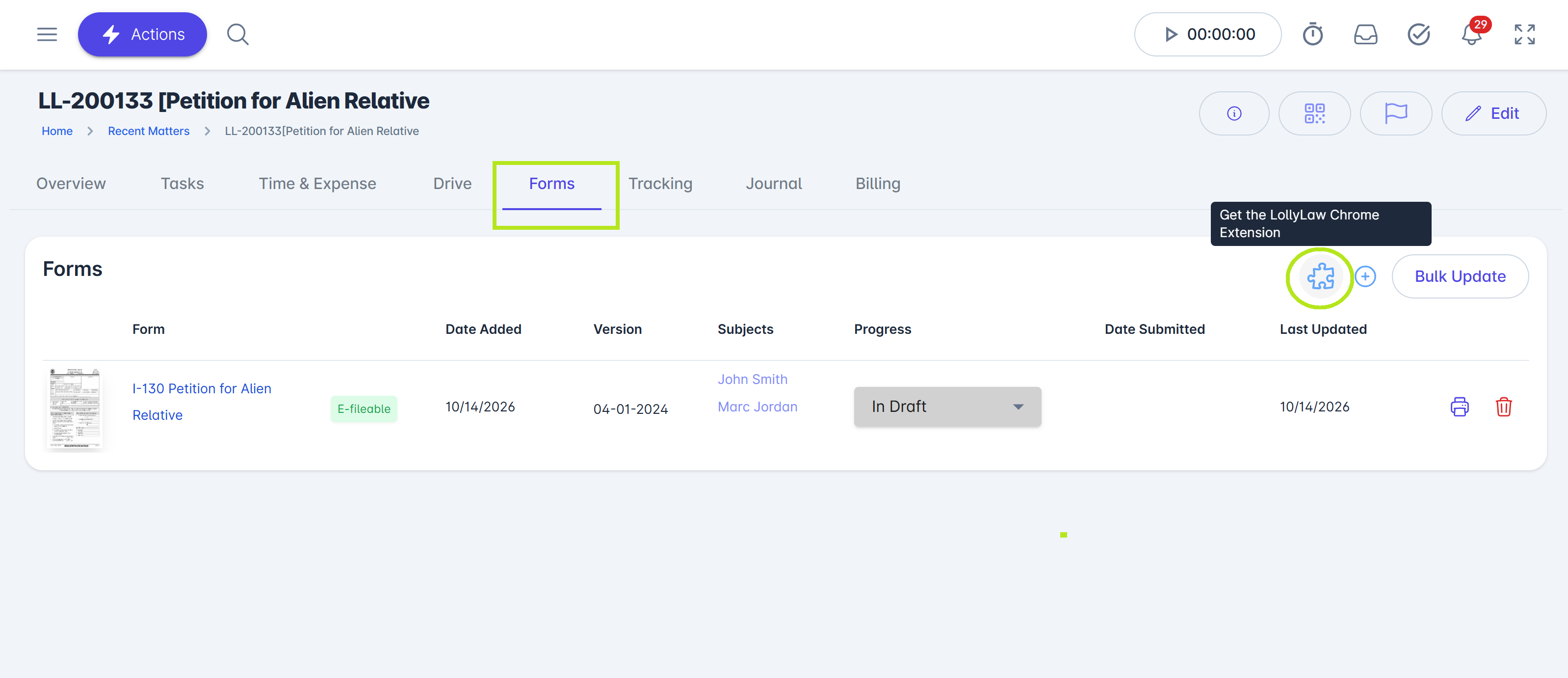Go to the Home breadcrumb

[x=57, y=131]
